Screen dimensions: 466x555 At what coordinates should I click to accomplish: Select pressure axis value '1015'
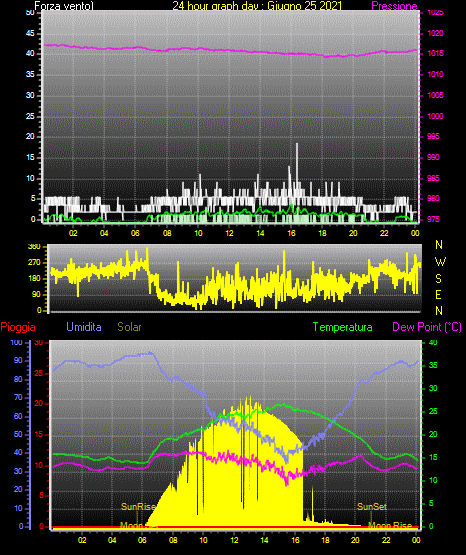(x=435, y=53)
